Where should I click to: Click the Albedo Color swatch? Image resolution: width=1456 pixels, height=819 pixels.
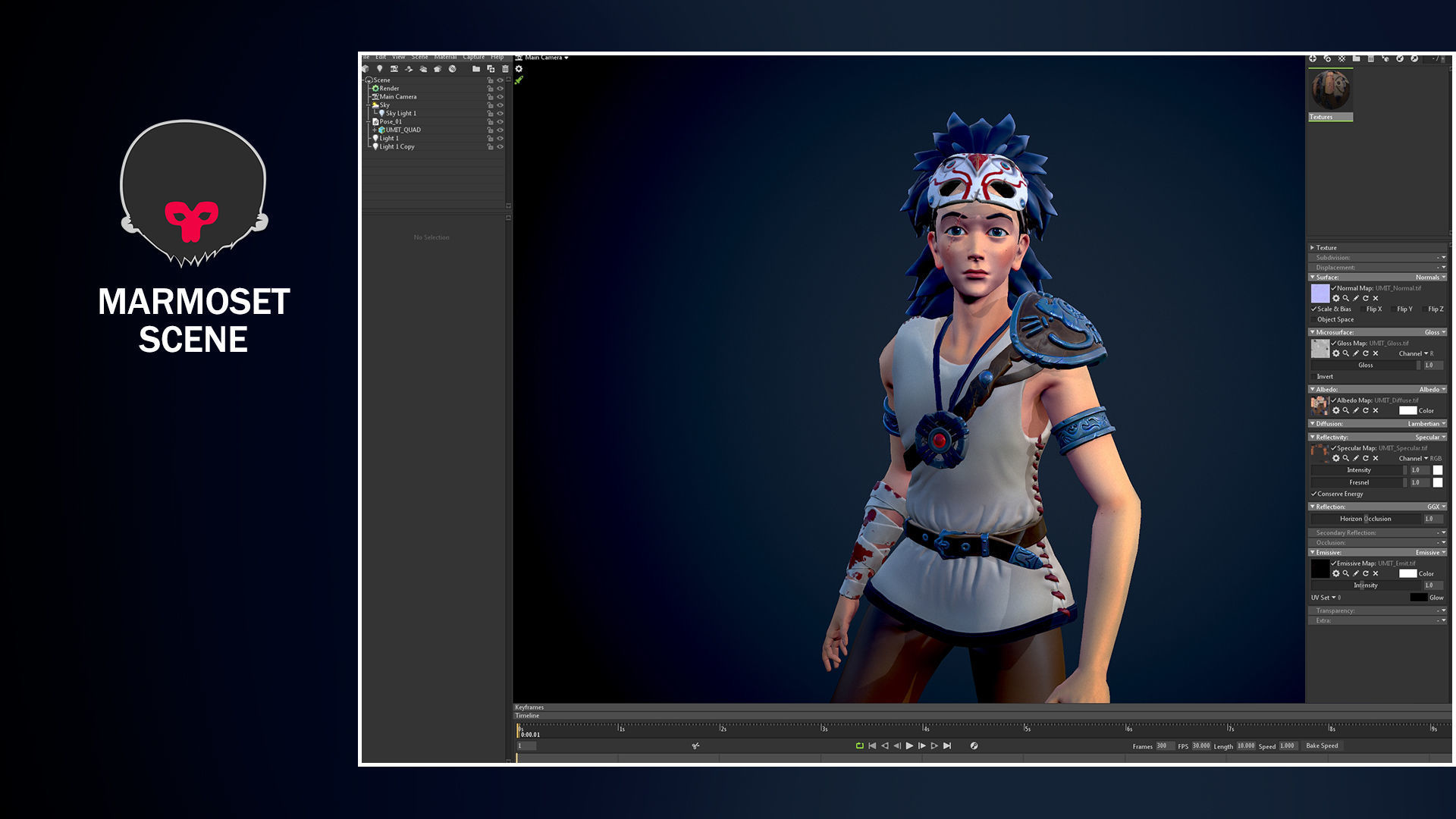pos(1407,411)
